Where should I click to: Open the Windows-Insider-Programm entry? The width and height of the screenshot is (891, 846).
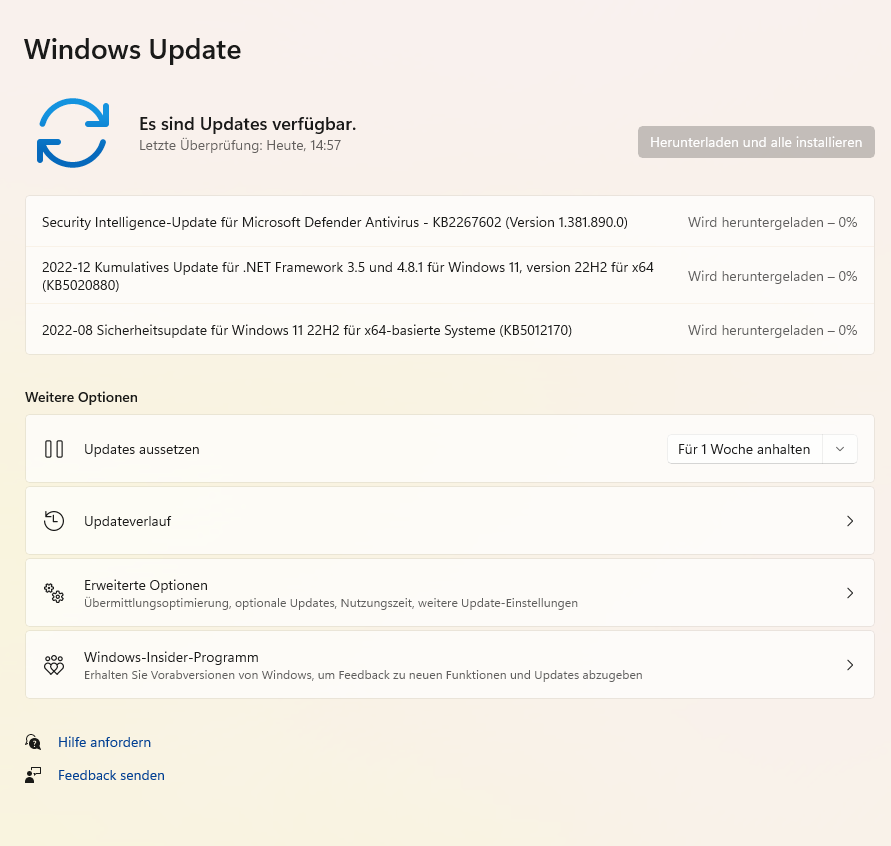[449, 665]
